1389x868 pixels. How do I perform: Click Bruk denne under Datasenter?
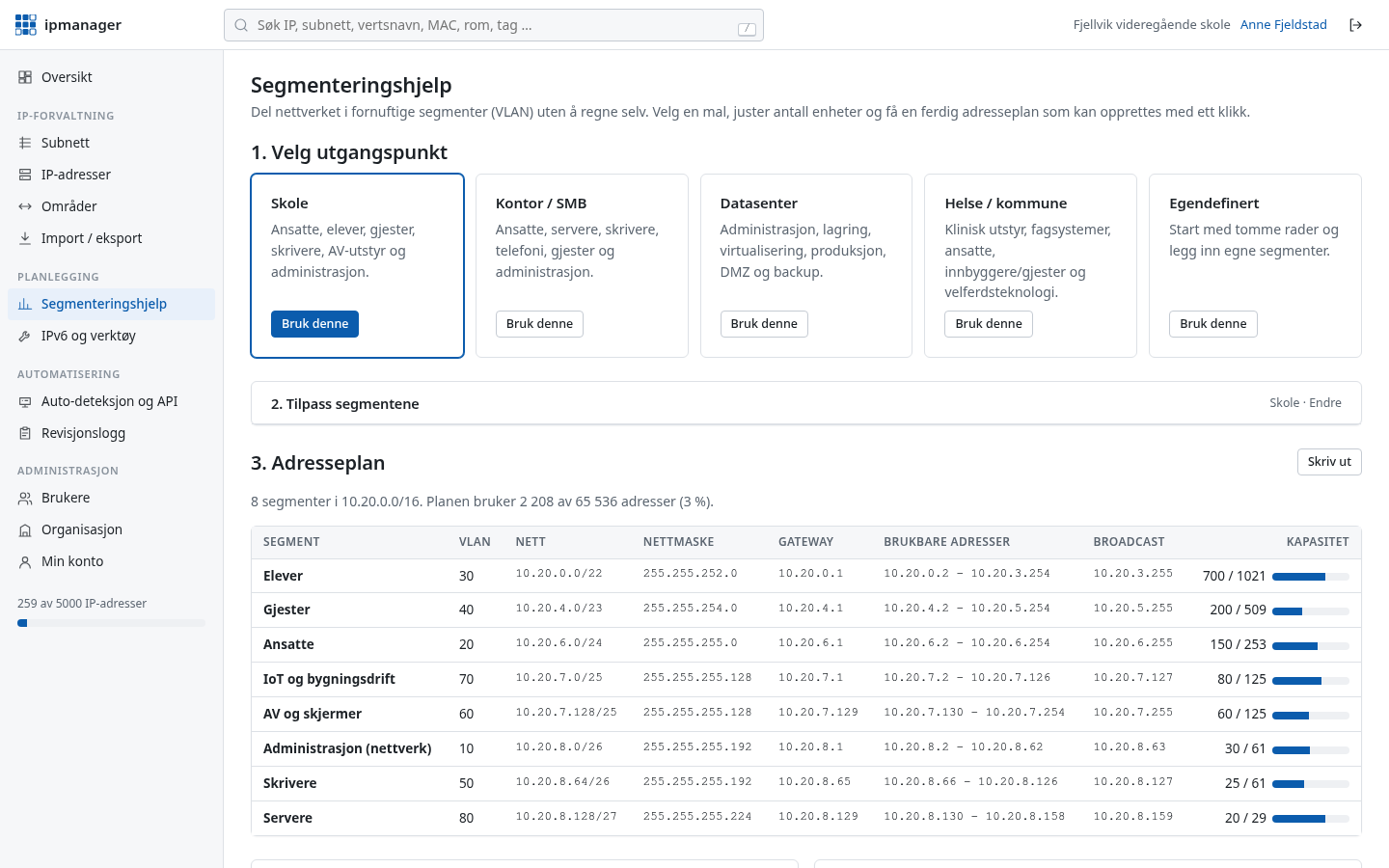[764, 324]
